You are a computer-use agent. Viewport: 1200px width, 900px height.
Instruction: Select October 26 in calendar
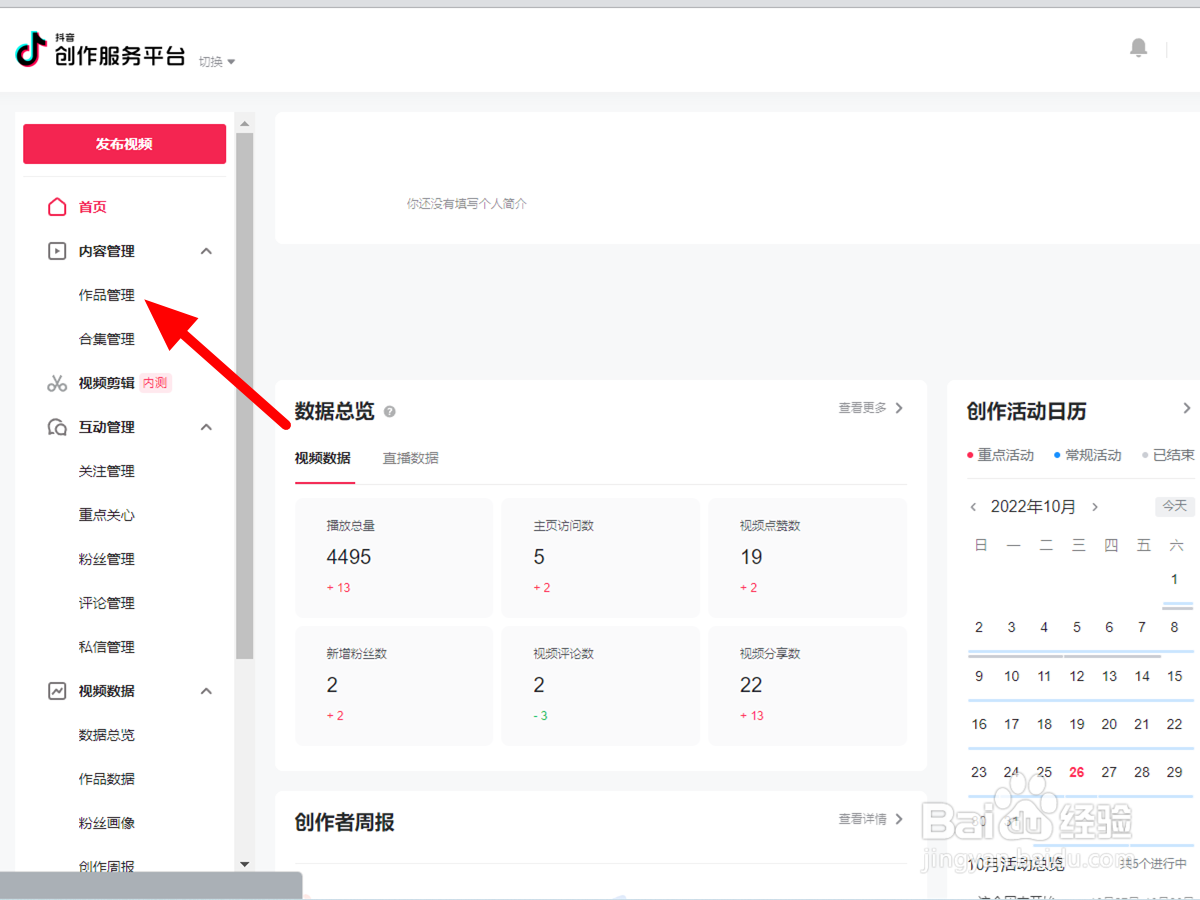pos(1077,772)
